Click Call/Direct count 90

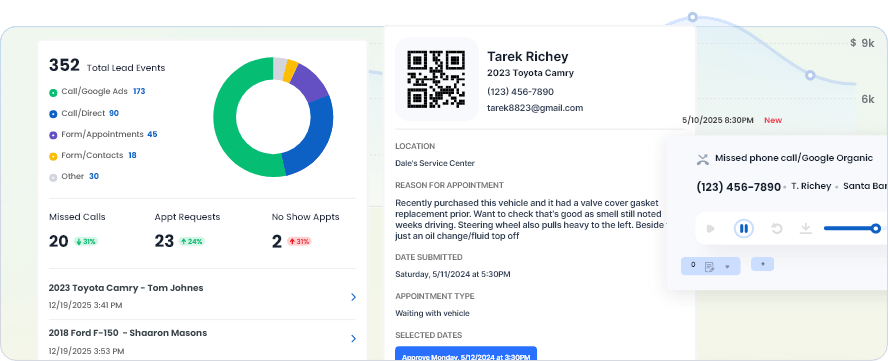[114, 113]
